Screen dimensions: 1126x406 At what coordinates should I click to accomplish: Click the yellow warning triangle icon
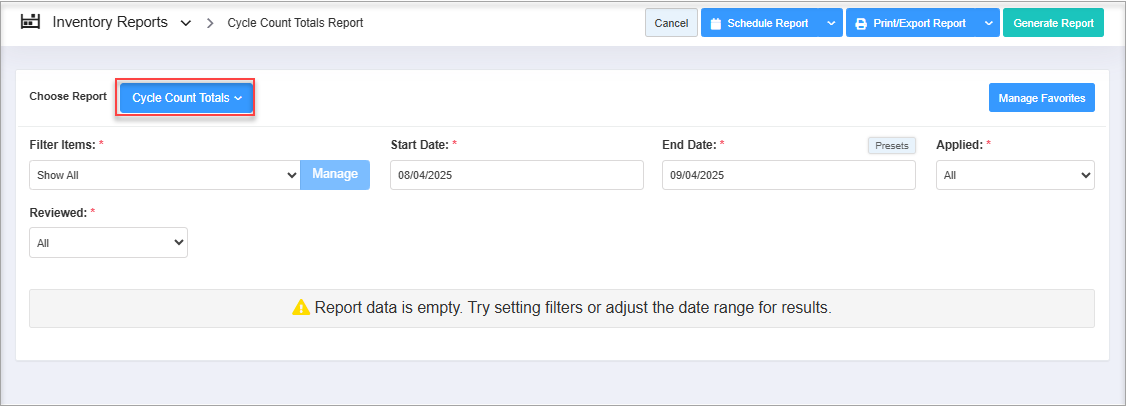[301, 308]
